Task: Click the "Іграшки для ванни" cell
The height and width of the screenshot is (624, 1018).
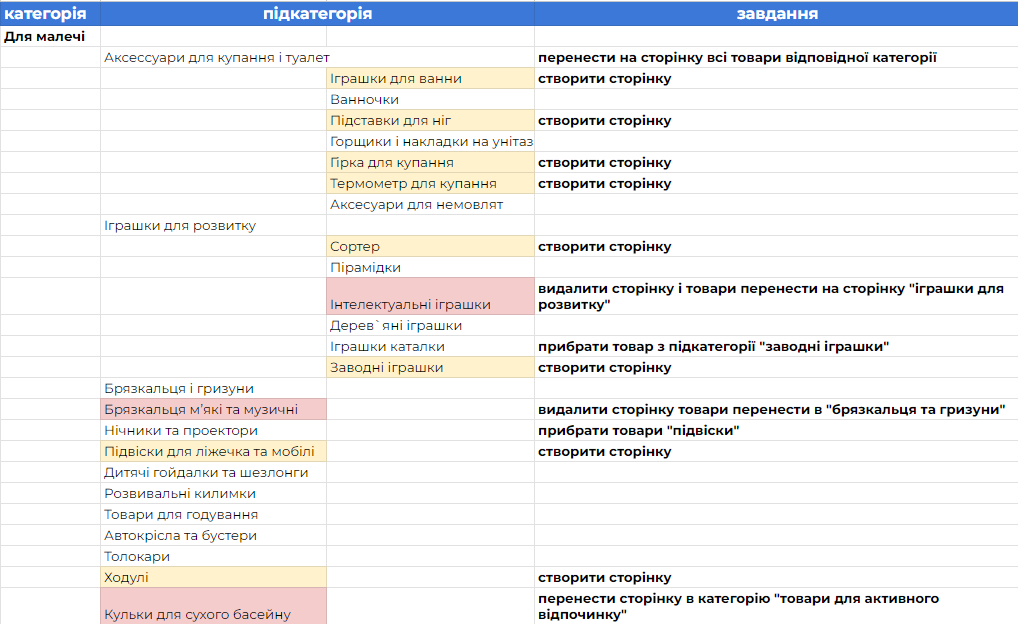Action: click(x=430, y=78)
